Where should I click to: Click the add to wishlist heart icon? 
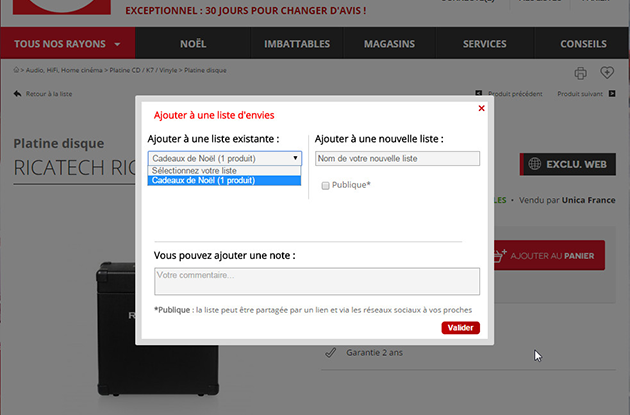click(x=607, y=73)
